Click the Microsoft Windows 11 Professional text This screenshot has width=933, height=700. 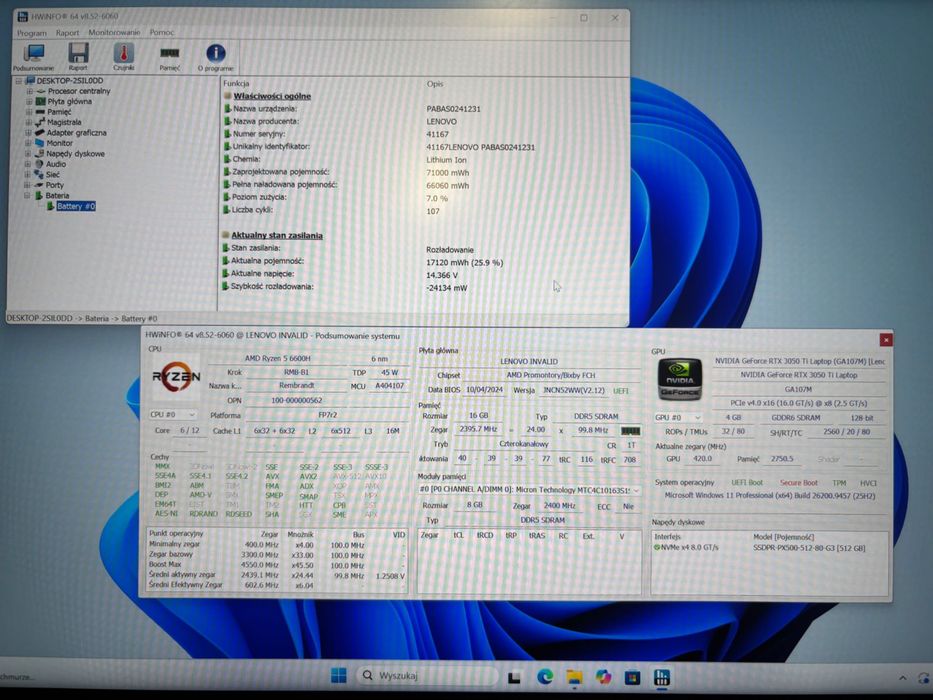(770, 495)
